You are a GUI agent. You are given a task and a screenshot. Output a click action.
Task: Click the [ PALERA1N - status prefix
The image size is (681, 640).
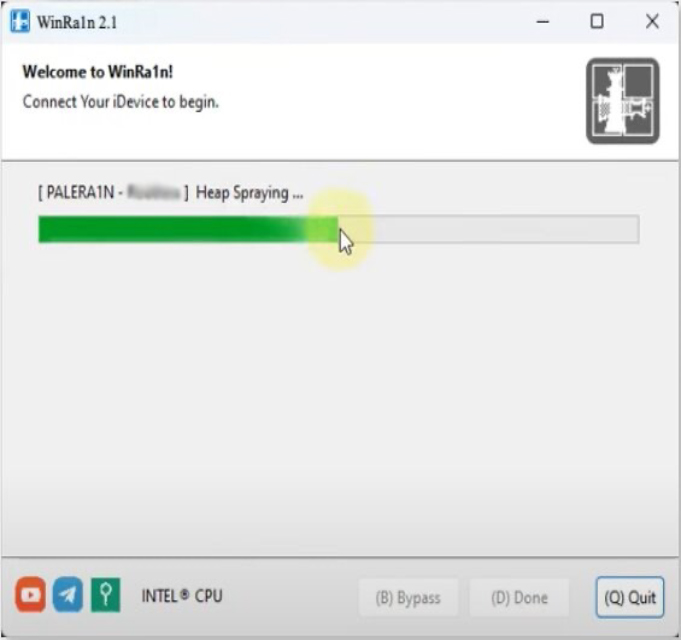pos(81,192)
